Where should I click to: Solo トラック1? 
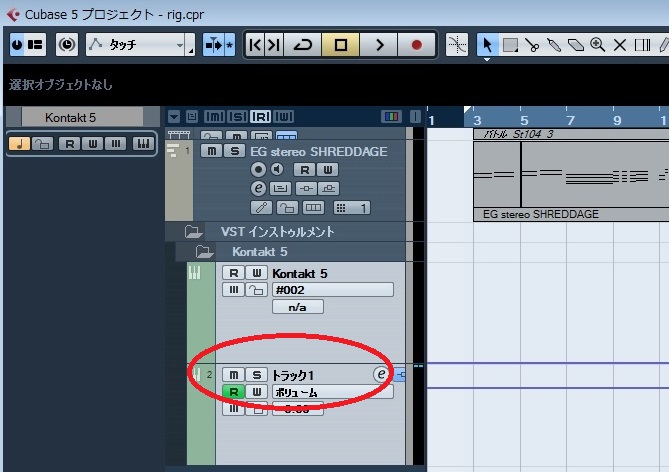point(256,375)
